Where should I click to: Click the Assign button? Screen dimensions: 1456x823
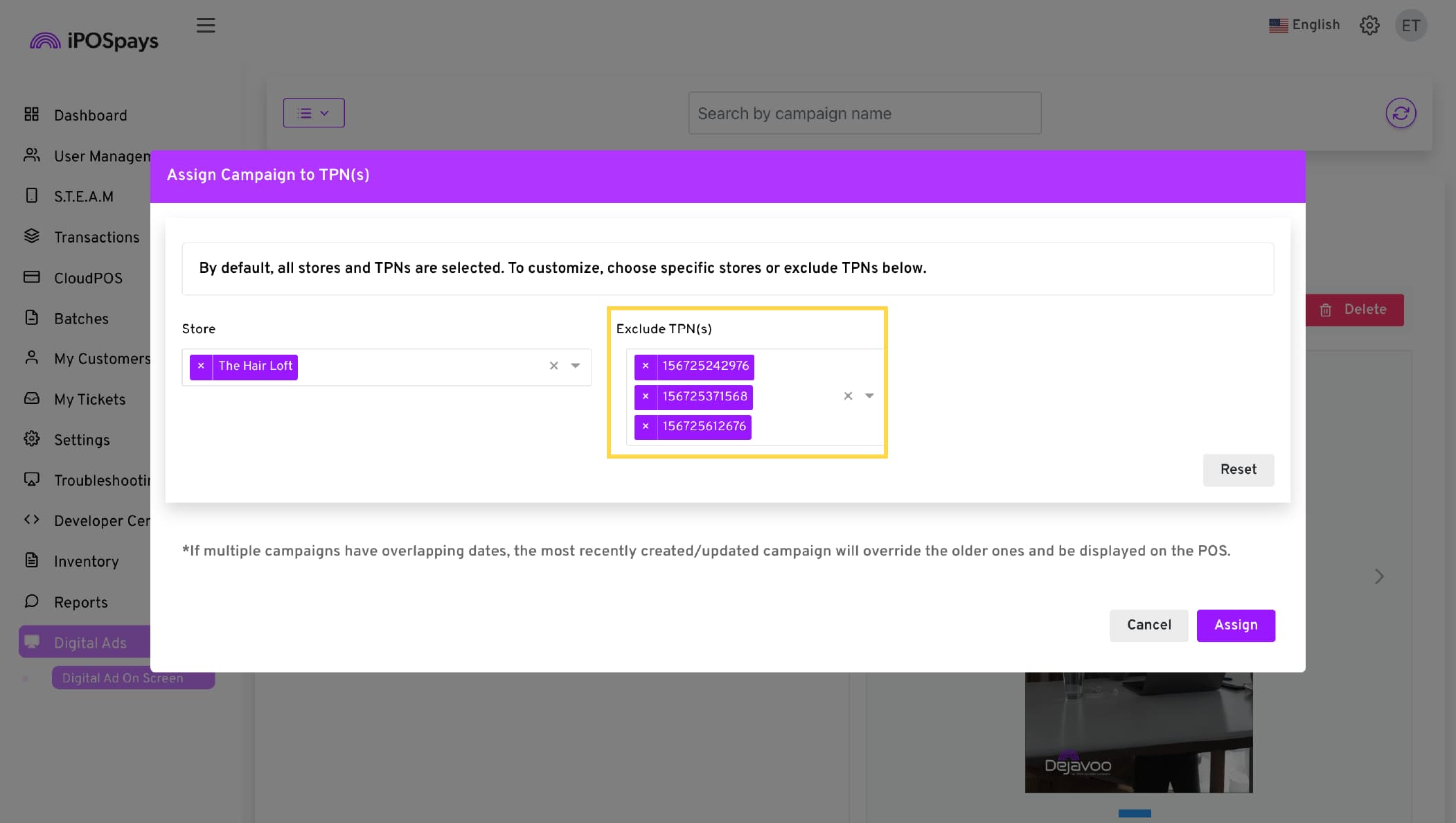tap(1235, 625)
